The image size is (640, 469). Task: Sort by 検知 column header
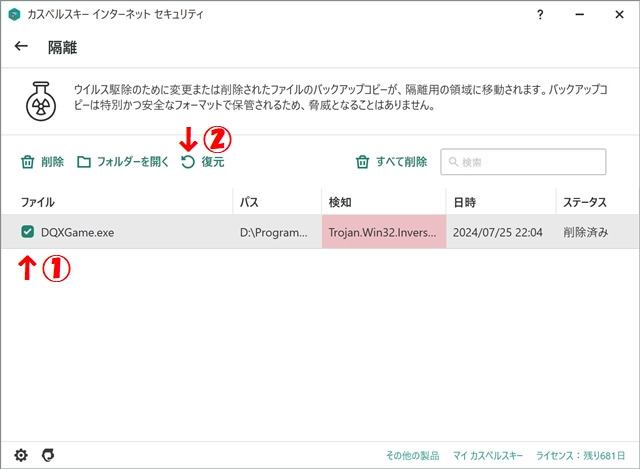(x=340, y=202)
